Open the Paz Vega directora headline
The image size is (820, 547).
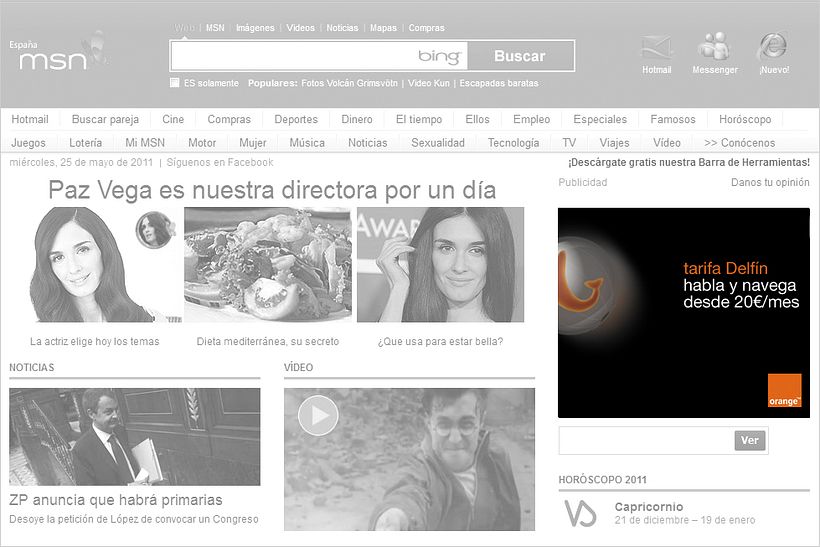272,190
